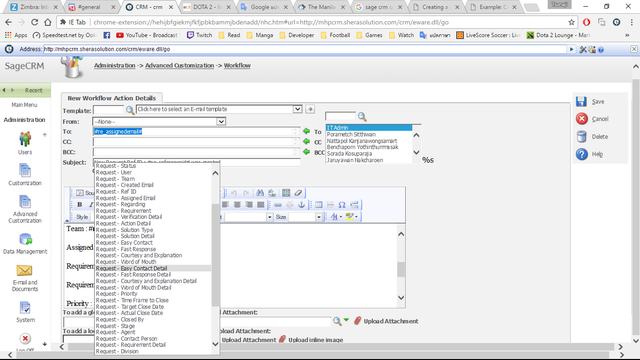Image resolution: width=640 pixels, height=360 pixels.
Task: Click the Justify alignment icon
Action: click(x=260, y=204)
